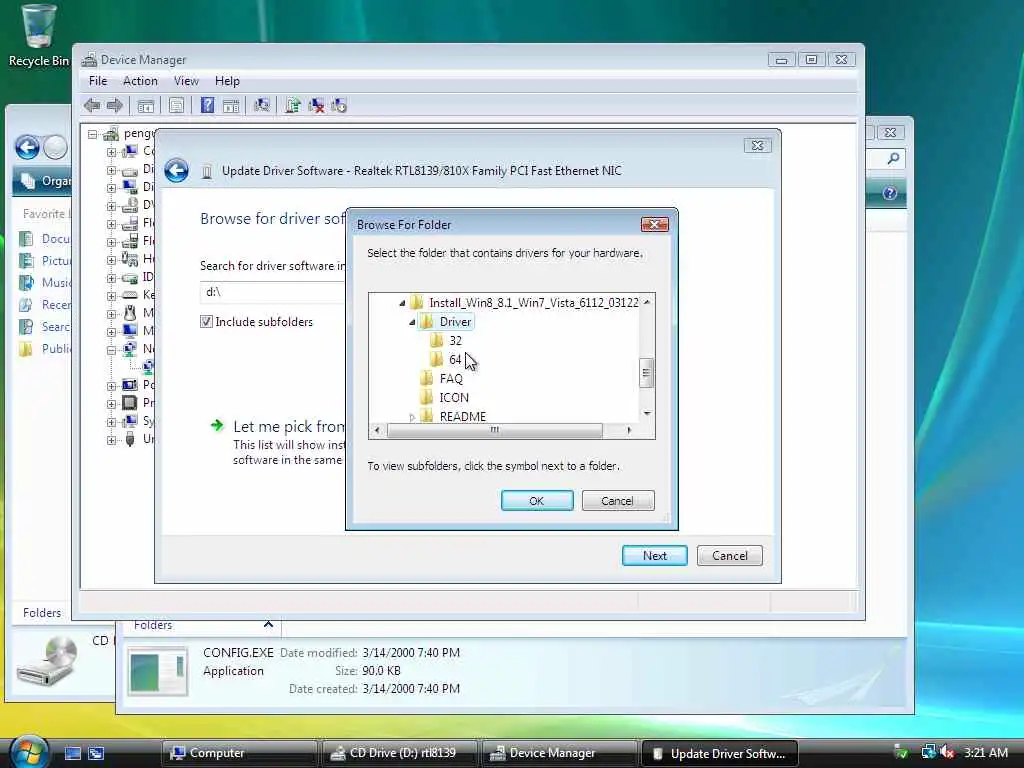Click Switch Between Windows quick launch icon

coord(96,753)
